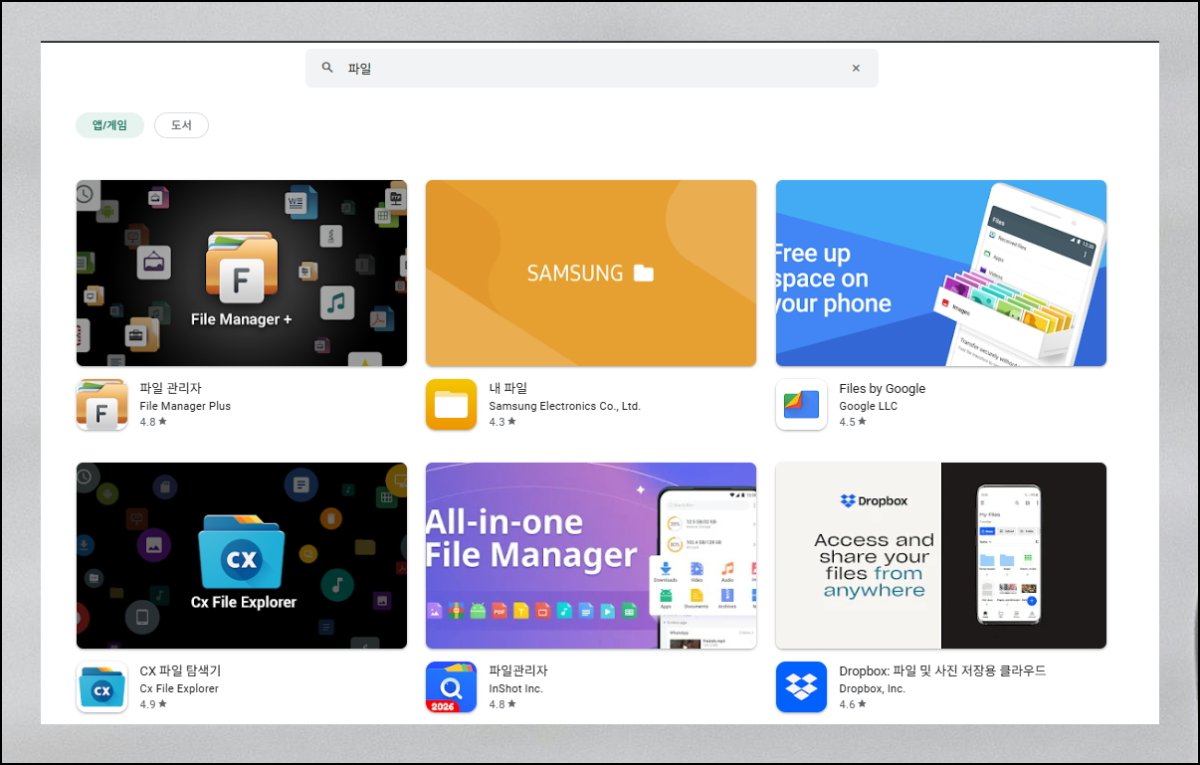Open the Cx File Explorer banner image
The image size is (1200, 765).
(242, 555)
